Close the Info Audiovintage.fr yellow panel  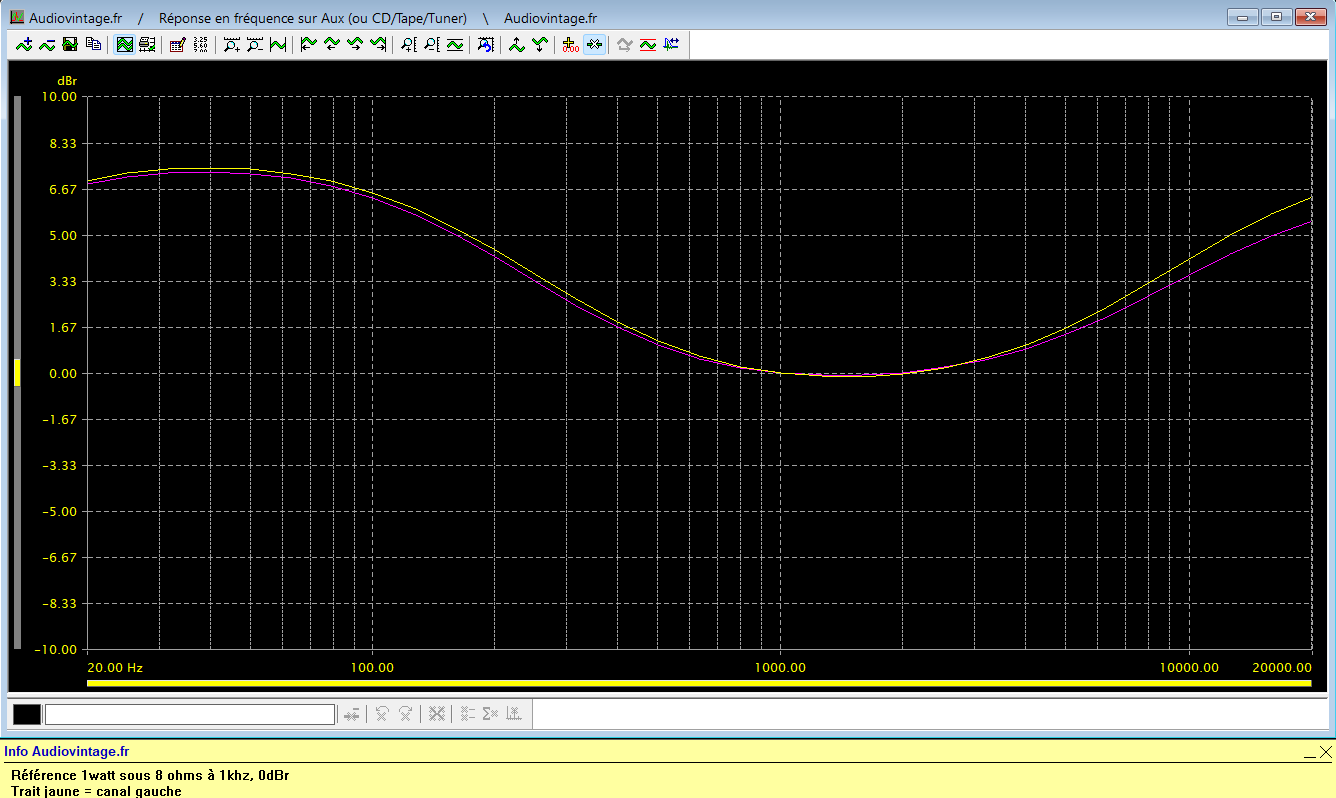(x=1325, y=752)
